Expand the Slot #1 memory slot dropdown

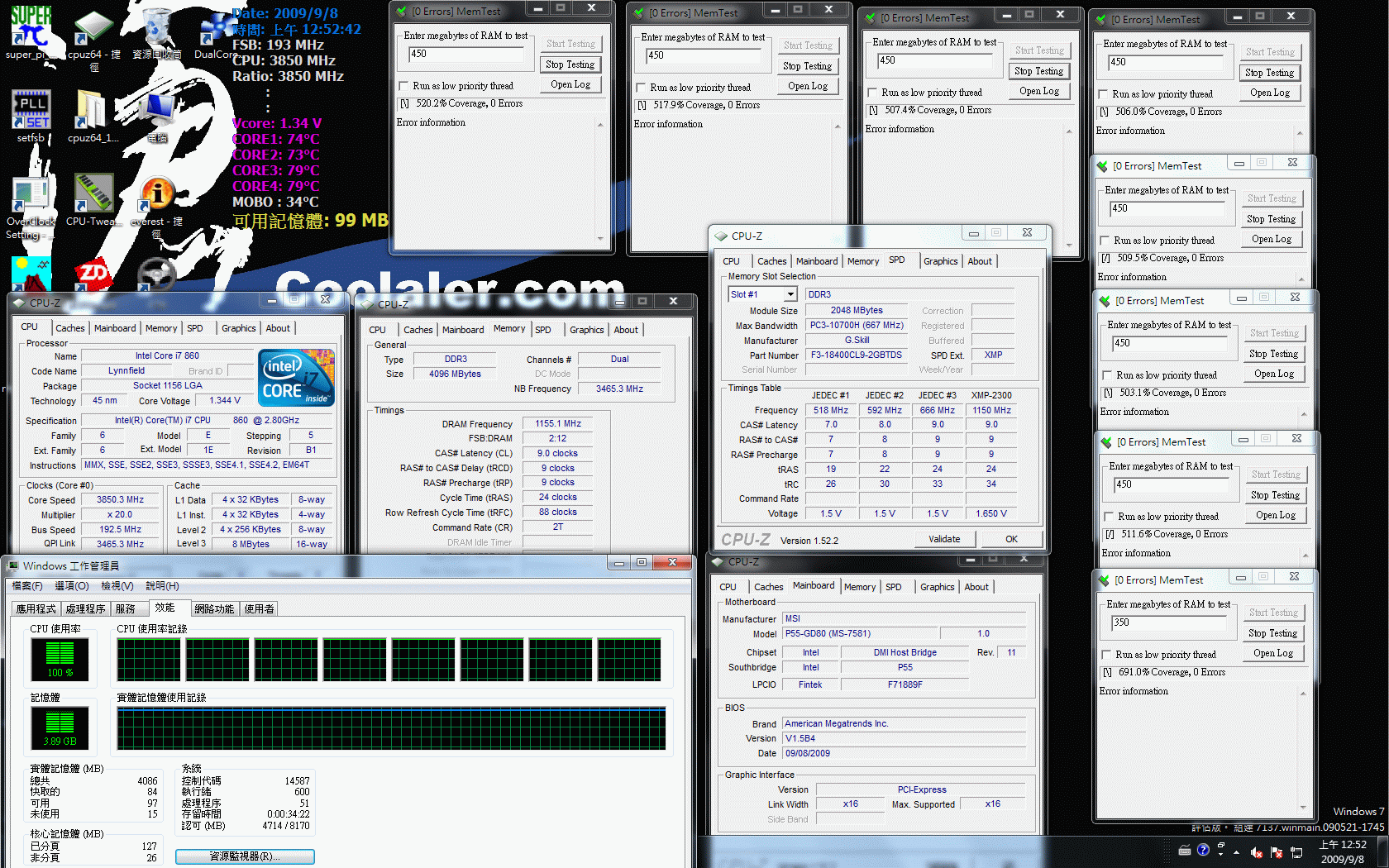(790, 294)
